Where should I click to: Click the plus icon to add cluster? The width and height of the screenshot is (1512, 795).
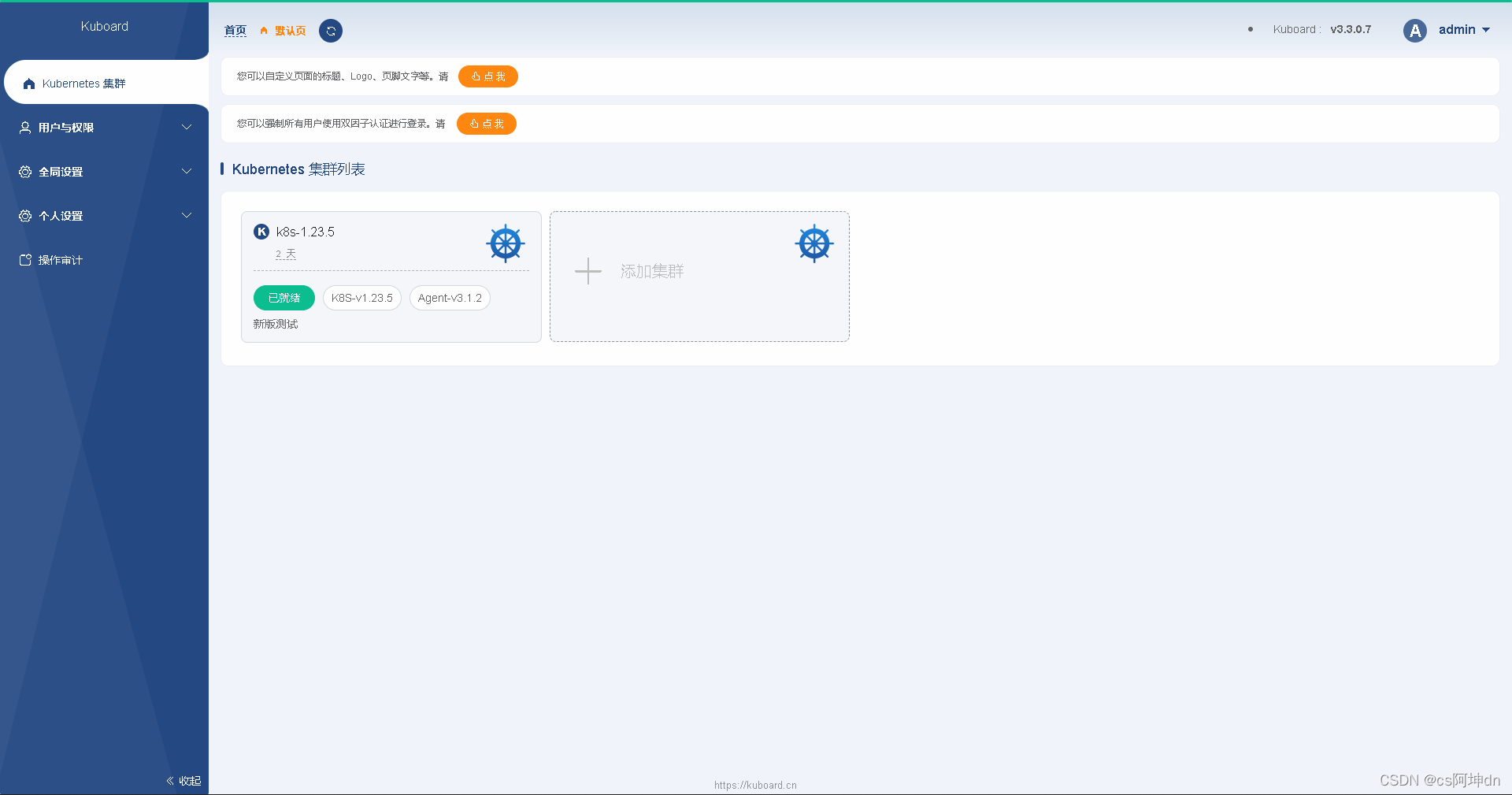(x=588, y=271)
